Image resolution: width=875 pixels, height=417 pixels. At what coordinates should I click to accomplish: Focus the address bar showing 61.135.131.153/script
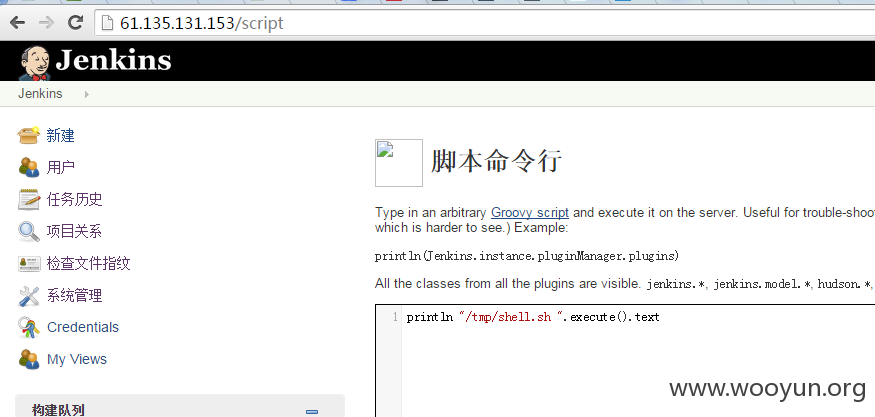[x=484, y=23]
